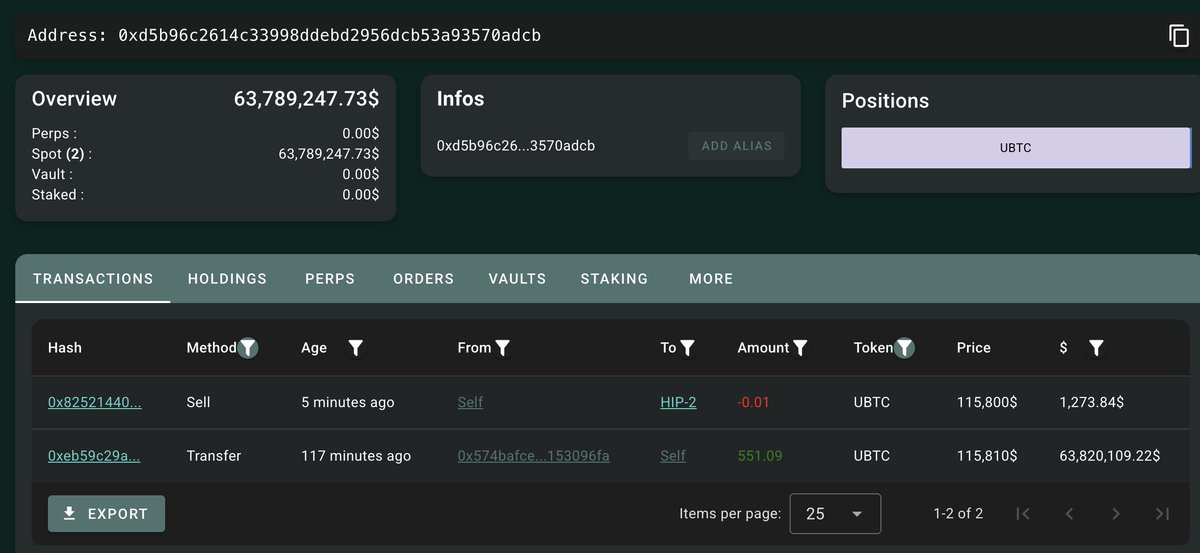The image size is (1200, 553).
Task: Click the Vault label in Overview
Action: tap(54, 174)
